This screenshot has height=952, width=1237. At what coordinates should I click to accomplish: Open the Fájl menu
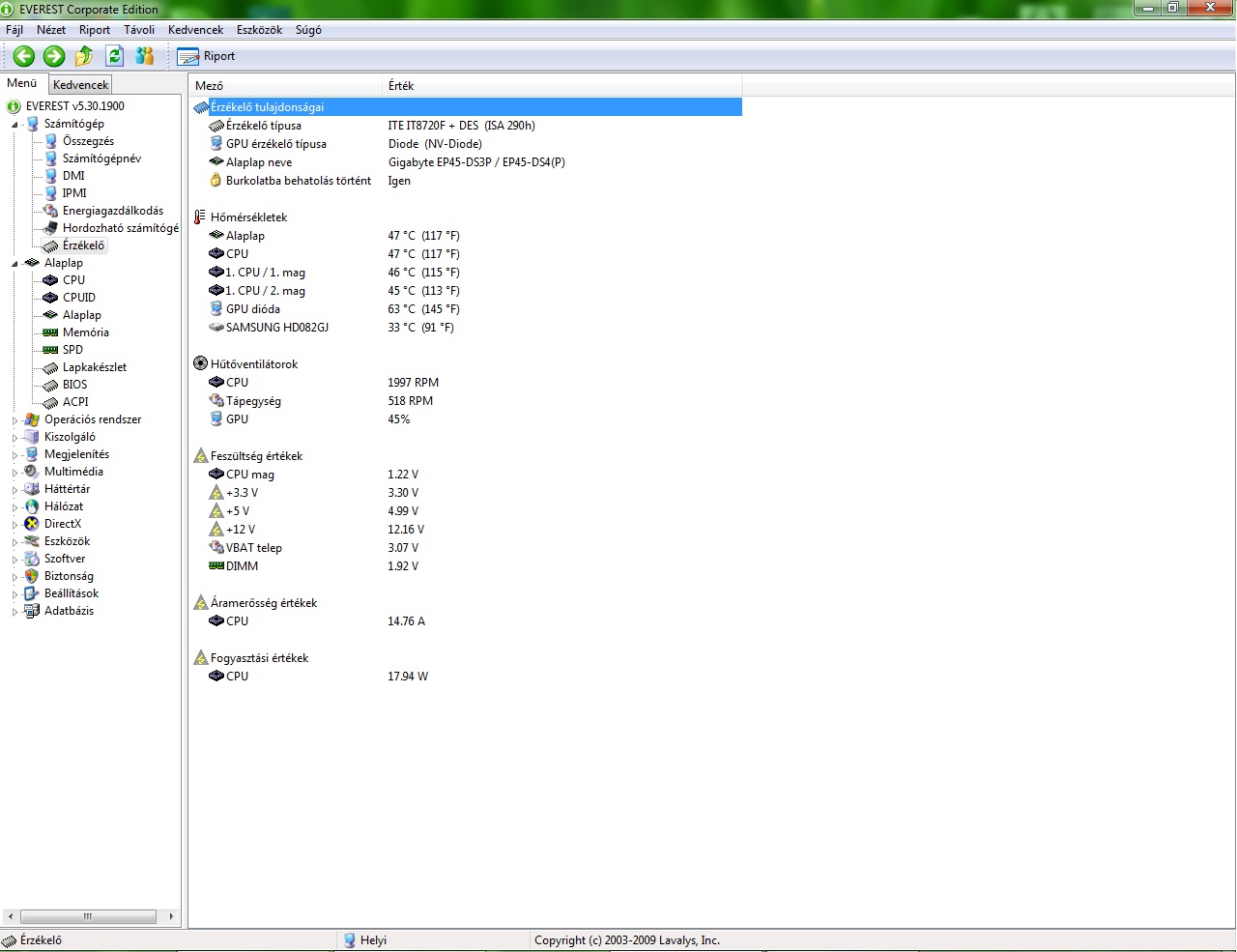[14, 30]
